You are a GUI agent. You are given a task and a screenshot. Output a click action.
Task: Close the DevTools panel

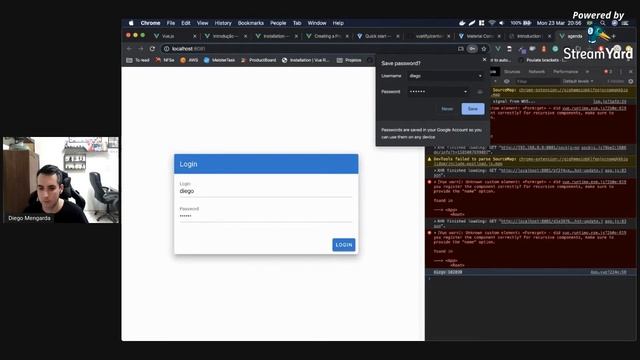pos(630,72)
